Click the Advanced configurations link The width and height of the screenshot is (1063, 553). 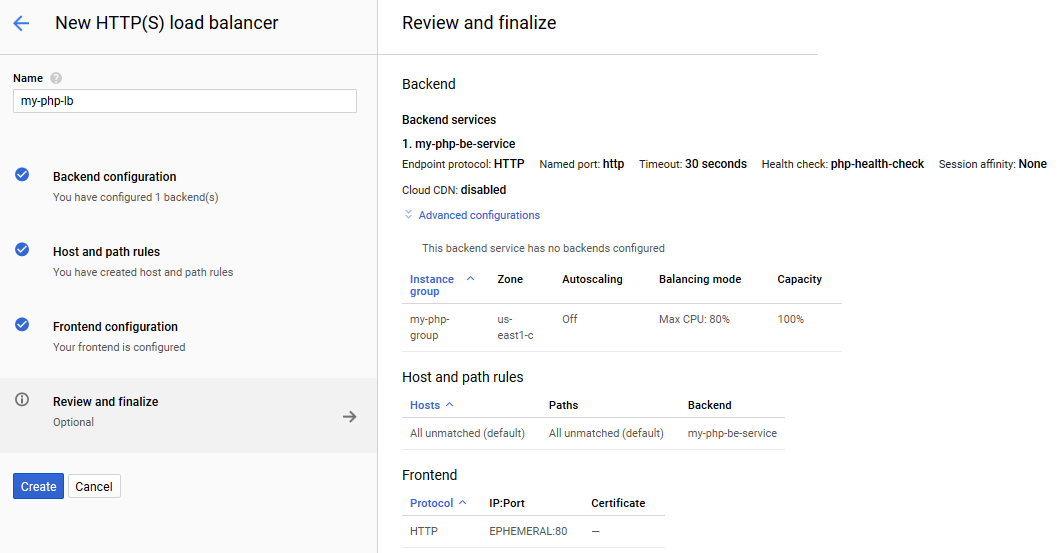479,215
